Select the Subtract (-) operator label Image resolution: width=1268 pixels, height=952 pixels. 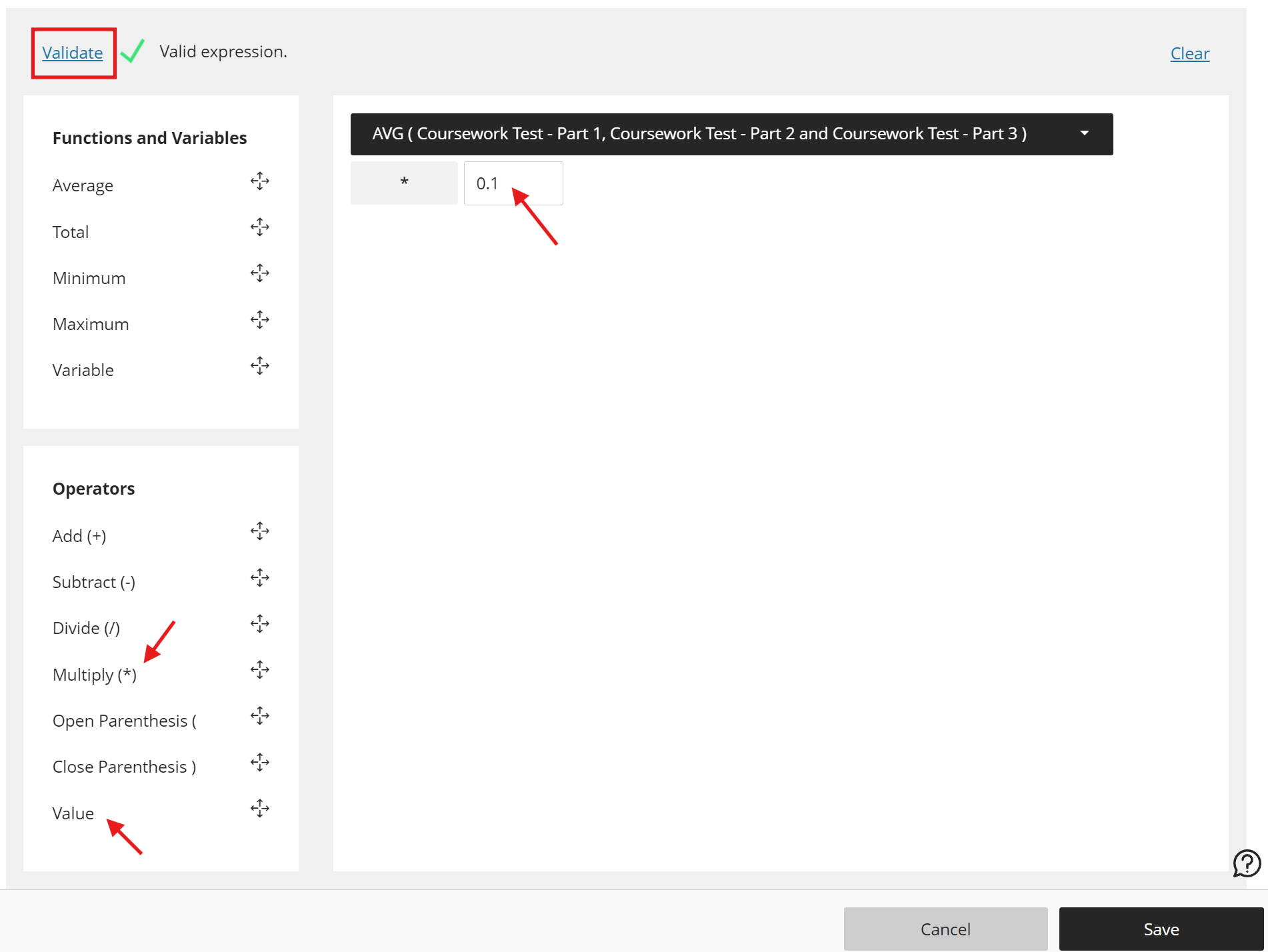(94, 582)
